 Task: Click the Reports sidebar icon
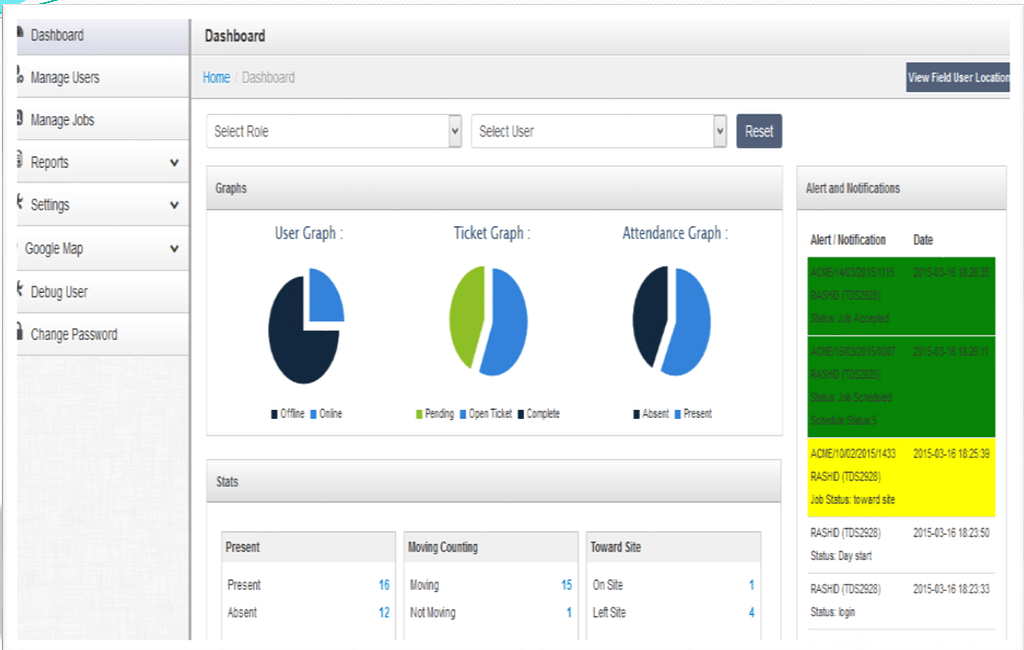(x=20, y=160)
